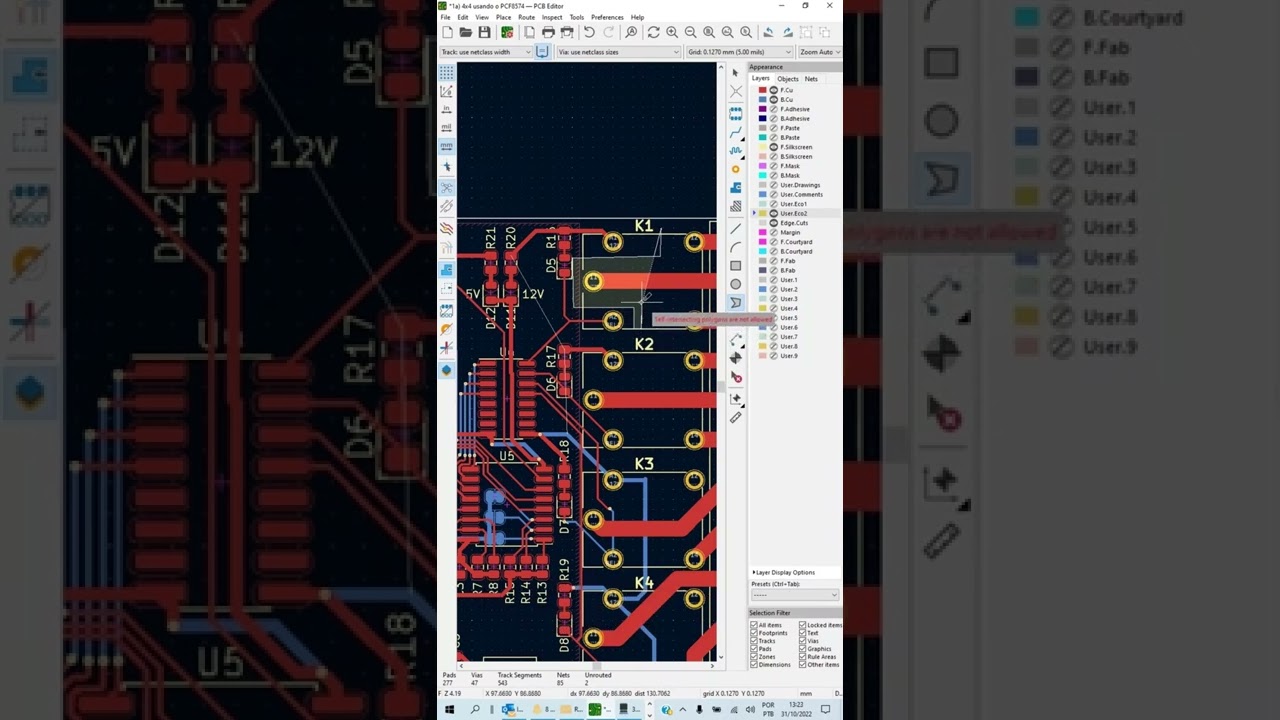1280x720 pixels.
Task: Select the Measure ruler tool
Action: click(x=736, y=417)
